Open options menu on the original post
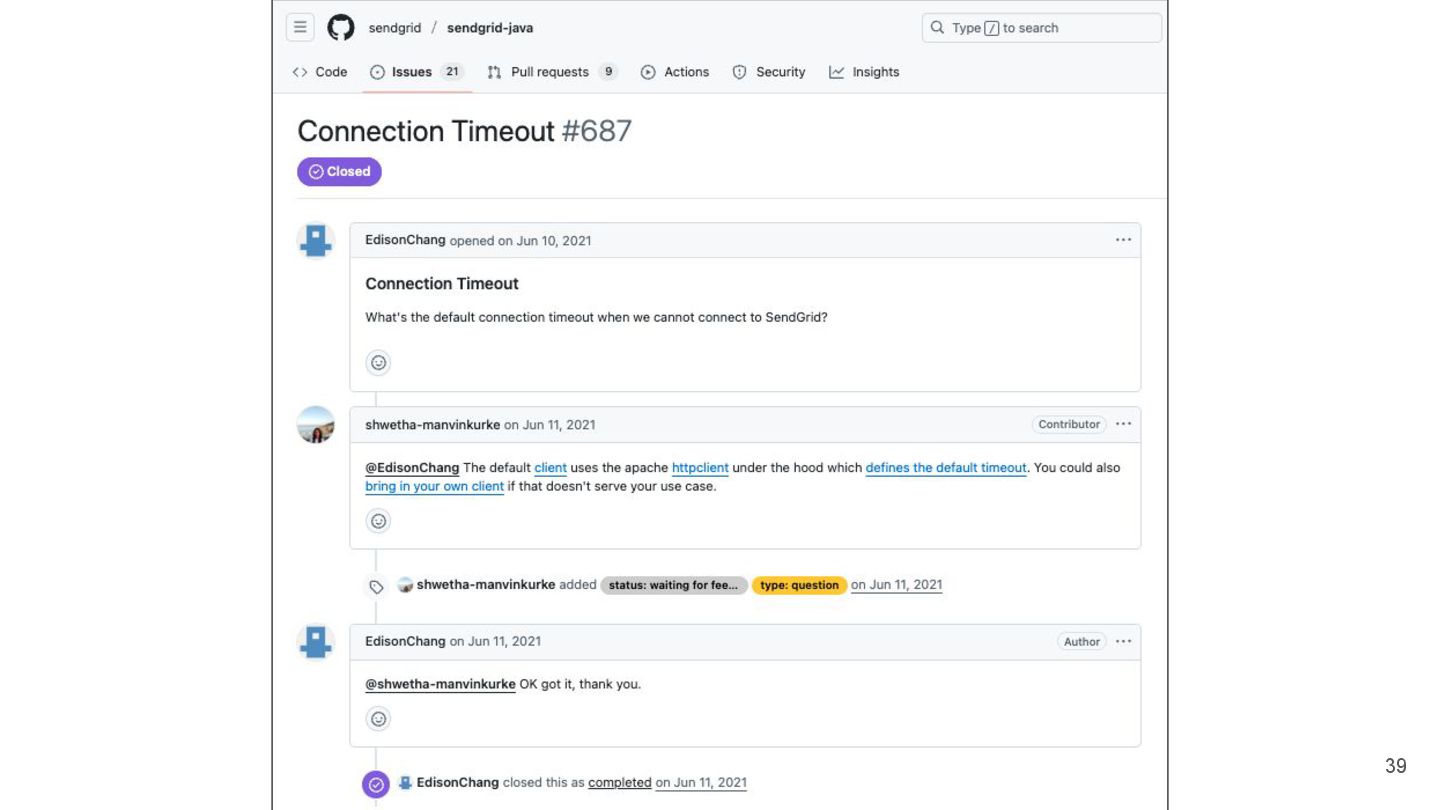The width and height of the screenshot is (1440, 810). pyautogui.click(x=1123, y=240)
